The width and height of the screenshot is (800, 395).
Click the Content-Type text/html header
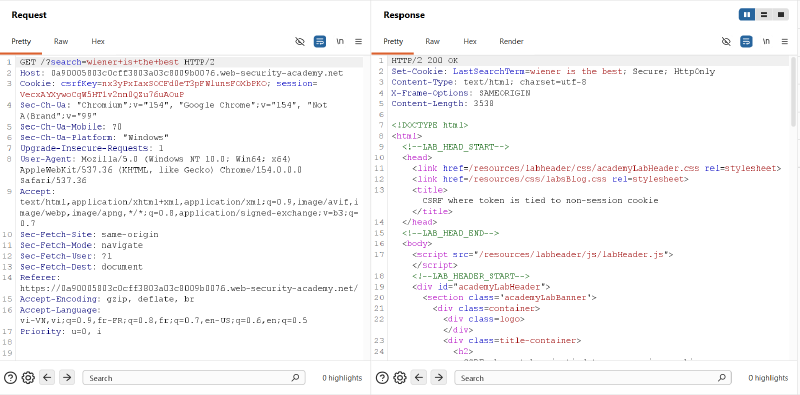click(489, 82)
